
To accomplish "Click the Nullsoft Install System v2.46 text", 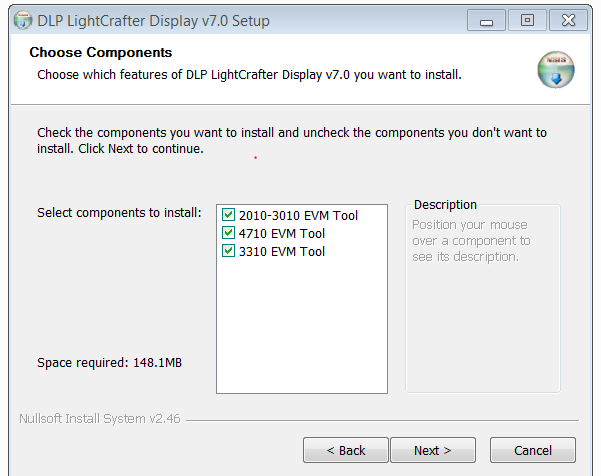I will 100,419.
